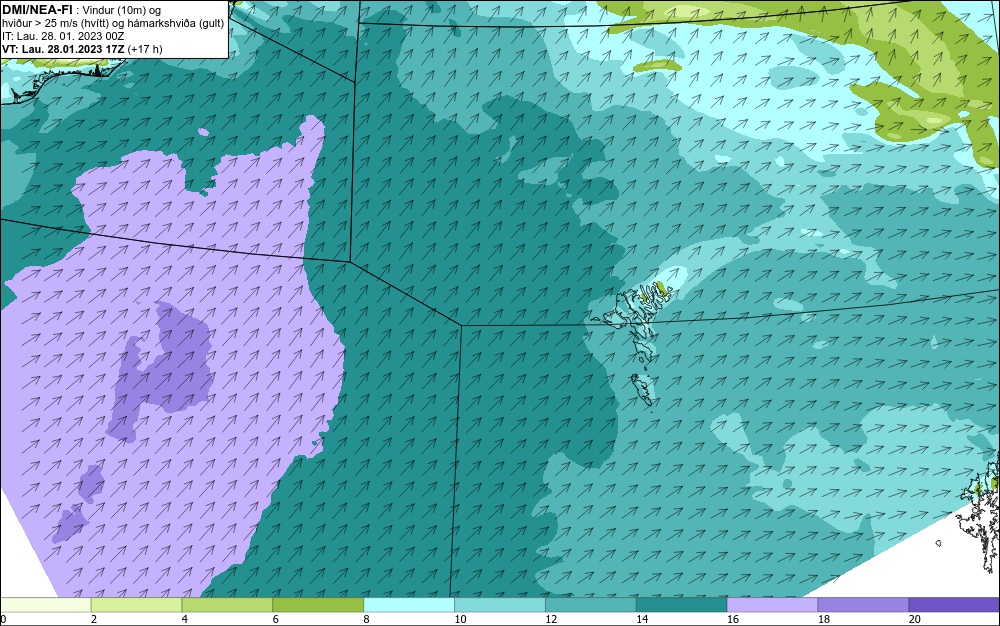Click the 10–12 m/s light teal legend swatch
The height and width of the screenshot is (626, 1000).
(x=500, y=605)
